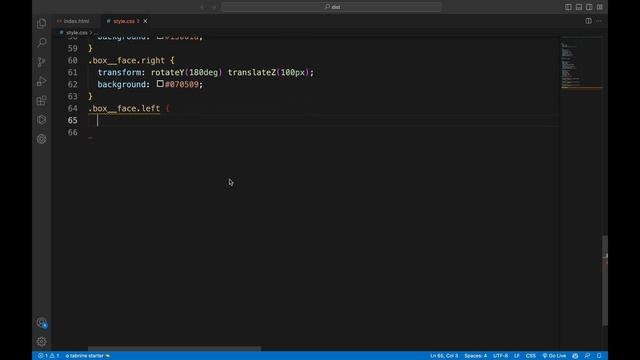Click the Ln 65, Col 3 cursor position
Image resolution: width=640 pixels, height=360 pixels.
pos(444,356)
